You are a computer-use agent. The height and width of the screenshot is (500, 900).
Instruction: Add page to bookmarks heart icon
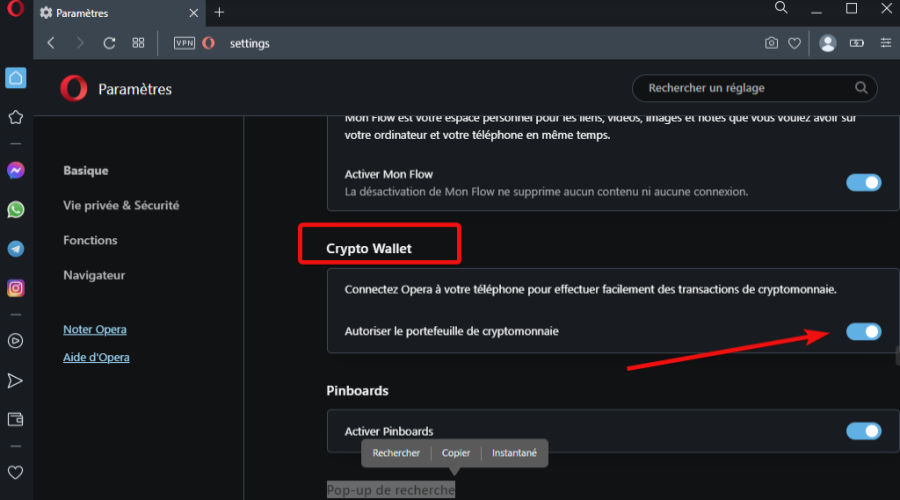click(x=794, y=43)
